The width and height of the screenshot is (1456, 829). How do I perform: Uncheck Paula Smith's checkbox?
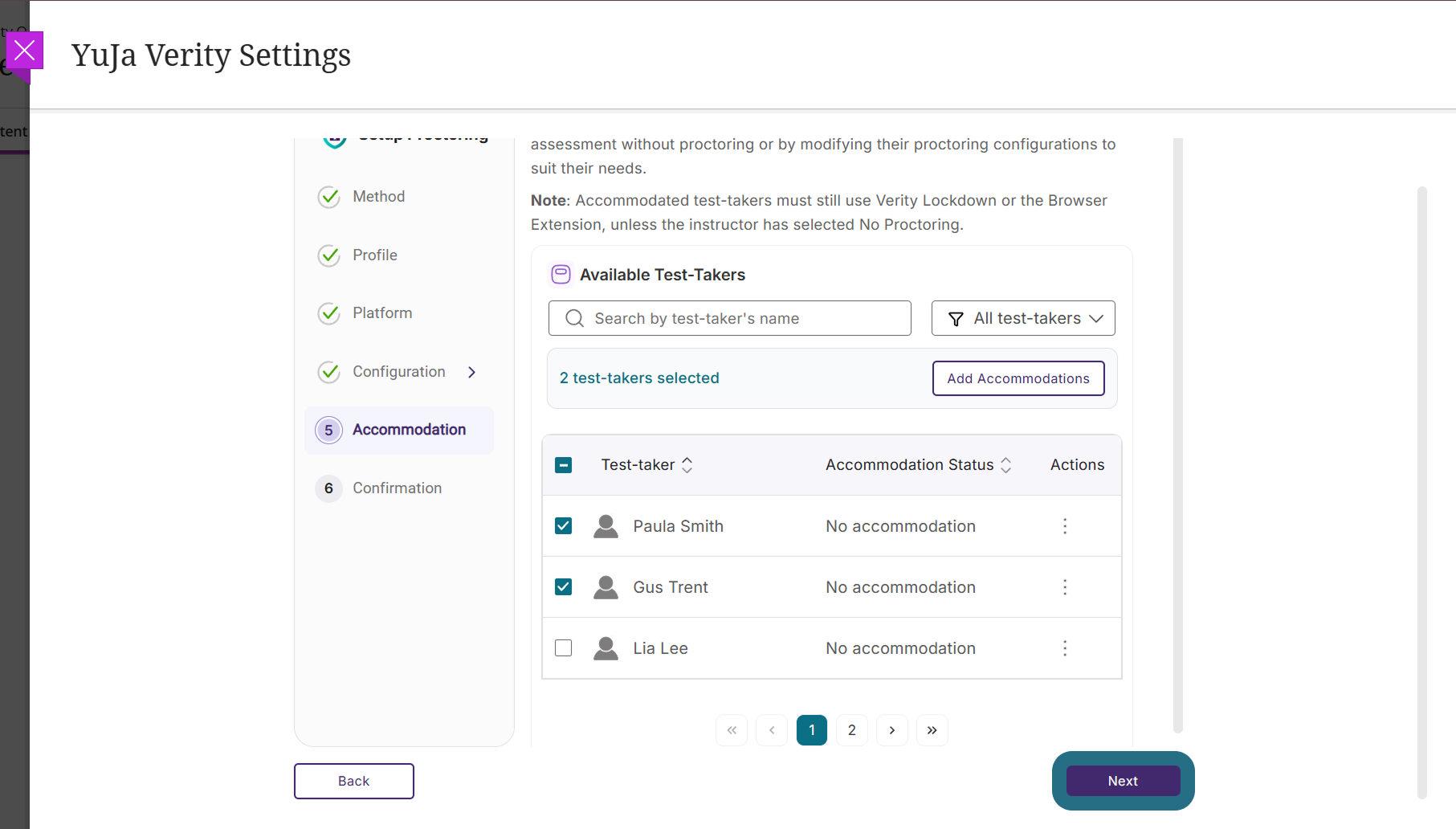(x=564, y=526)
